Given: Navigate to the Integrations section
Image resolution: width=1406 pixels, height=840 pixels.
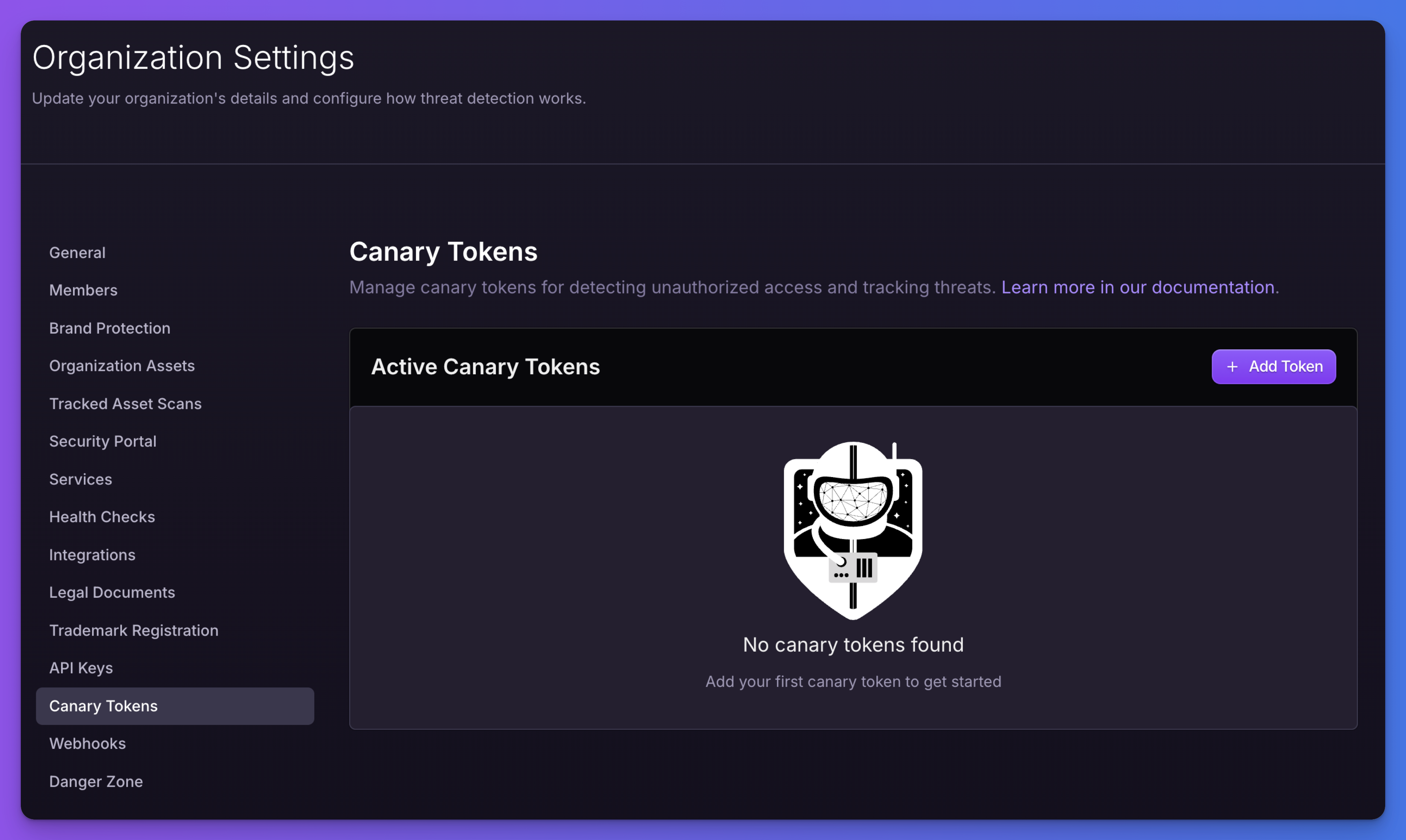Looking at the screenshot, I should [92, 555].
